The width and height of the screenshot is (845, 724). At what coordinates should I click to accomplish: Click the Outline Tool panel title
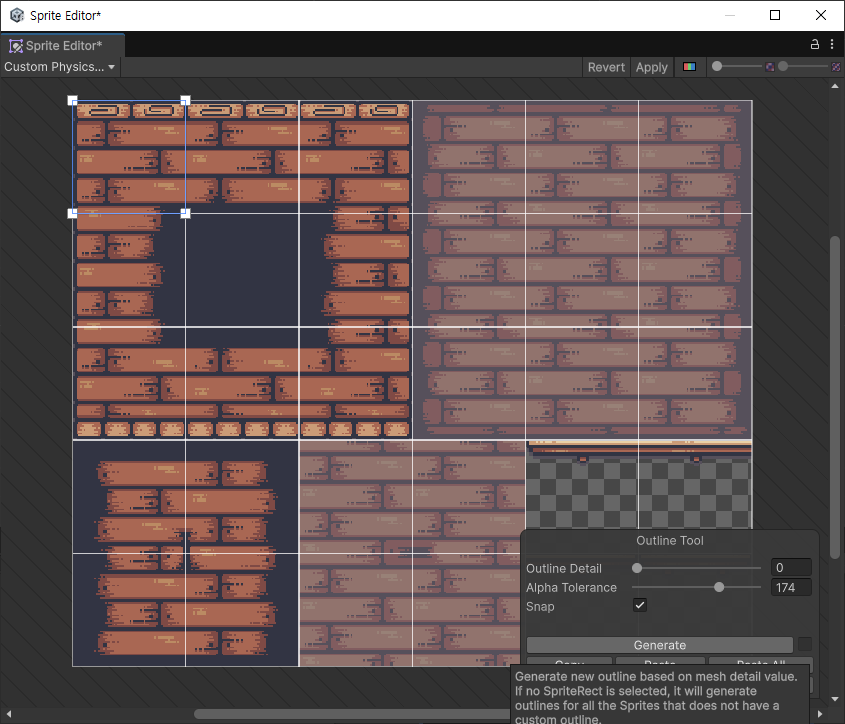(x=670, y=541)
